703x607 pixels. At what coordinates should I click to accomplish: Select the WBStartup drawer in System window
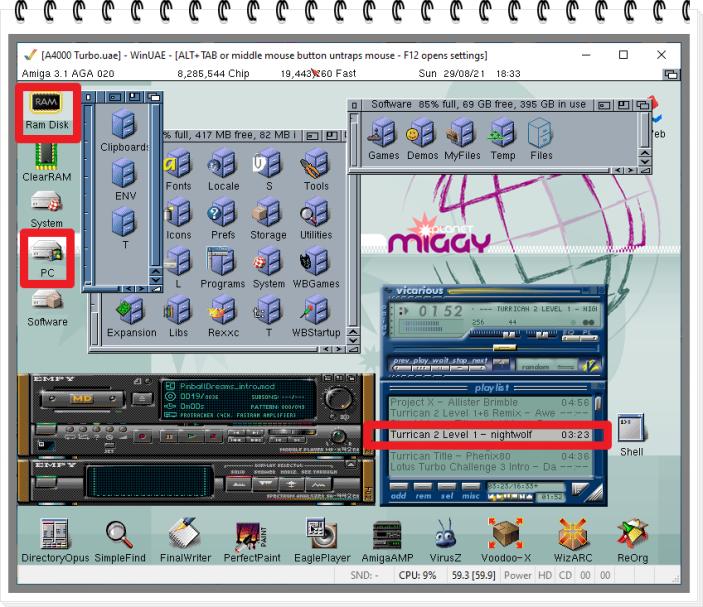[316, 317]
